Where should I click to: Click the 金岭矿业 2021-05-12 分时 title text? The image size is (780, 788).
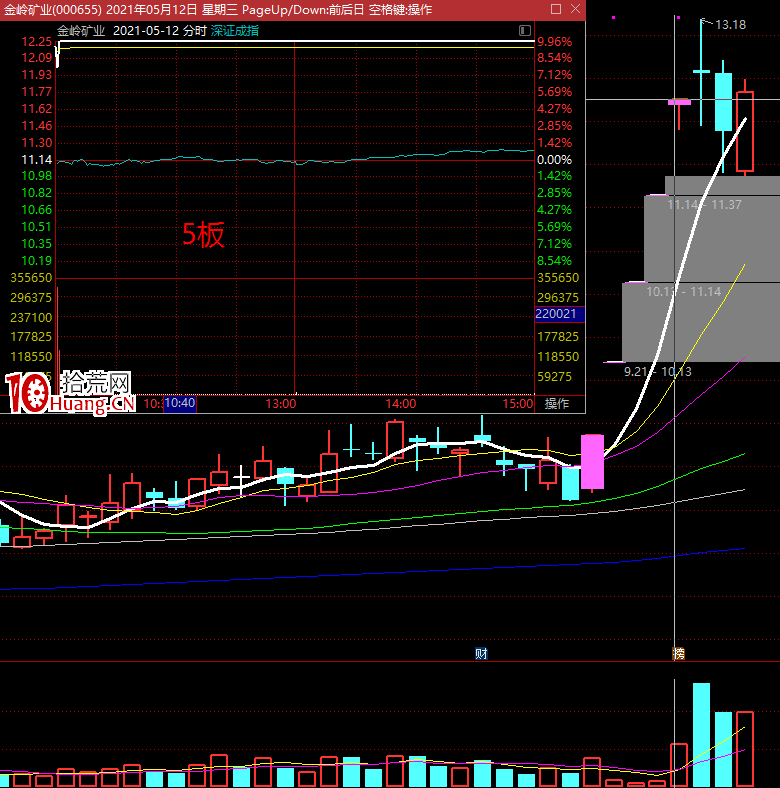[x=132, y=31]
